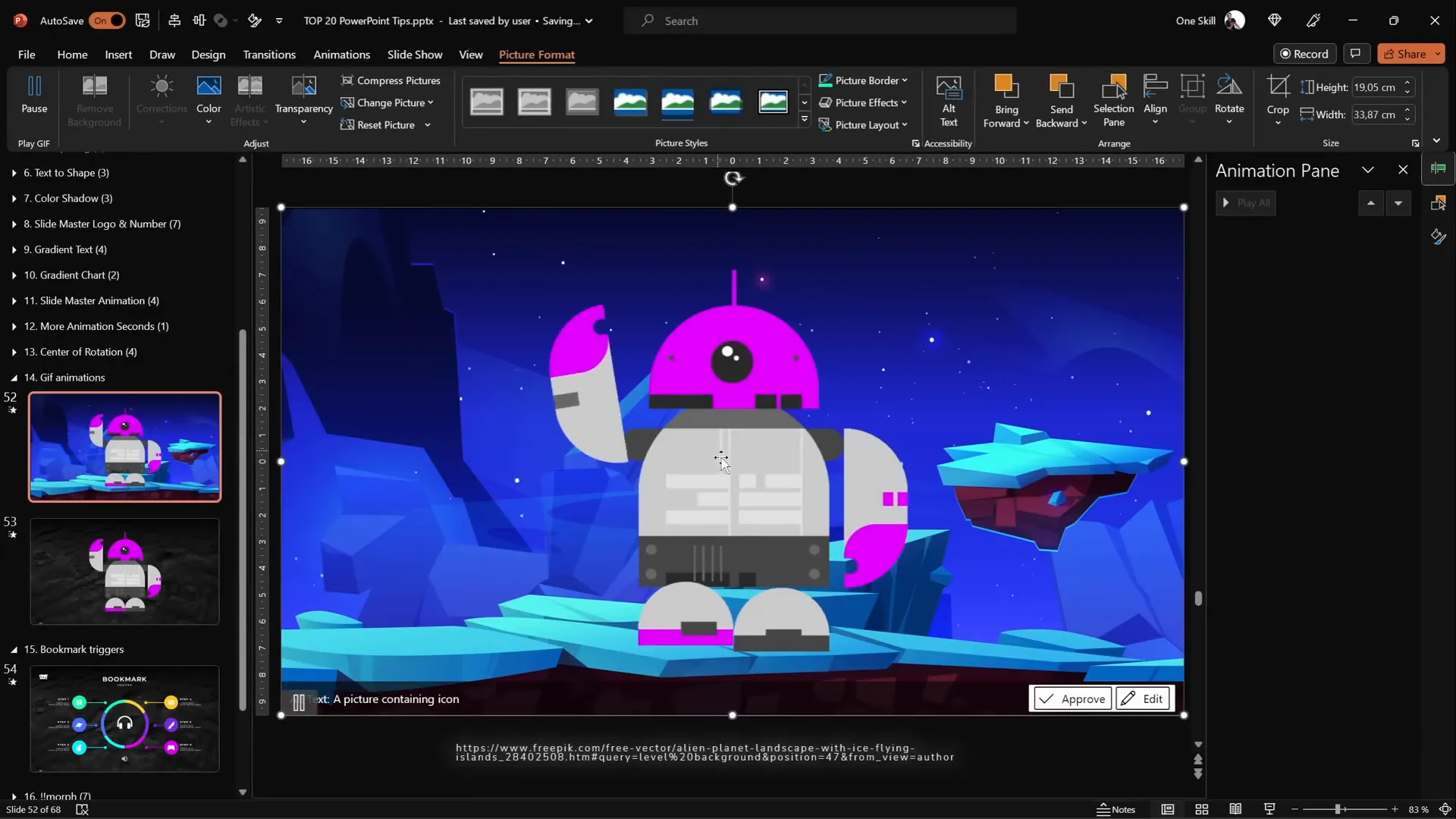
Task: Open the File menu
Action: pyautogui.click(x=27, y=55)
